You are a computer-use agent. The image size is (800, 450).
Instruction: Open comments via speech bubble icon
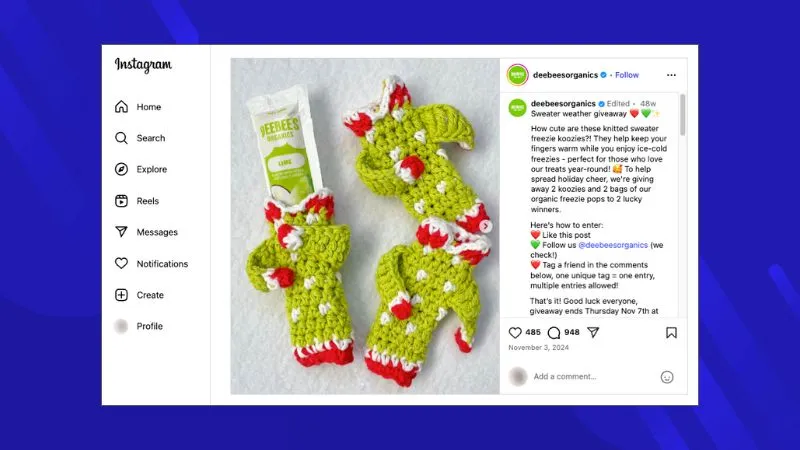coord(554,333)
